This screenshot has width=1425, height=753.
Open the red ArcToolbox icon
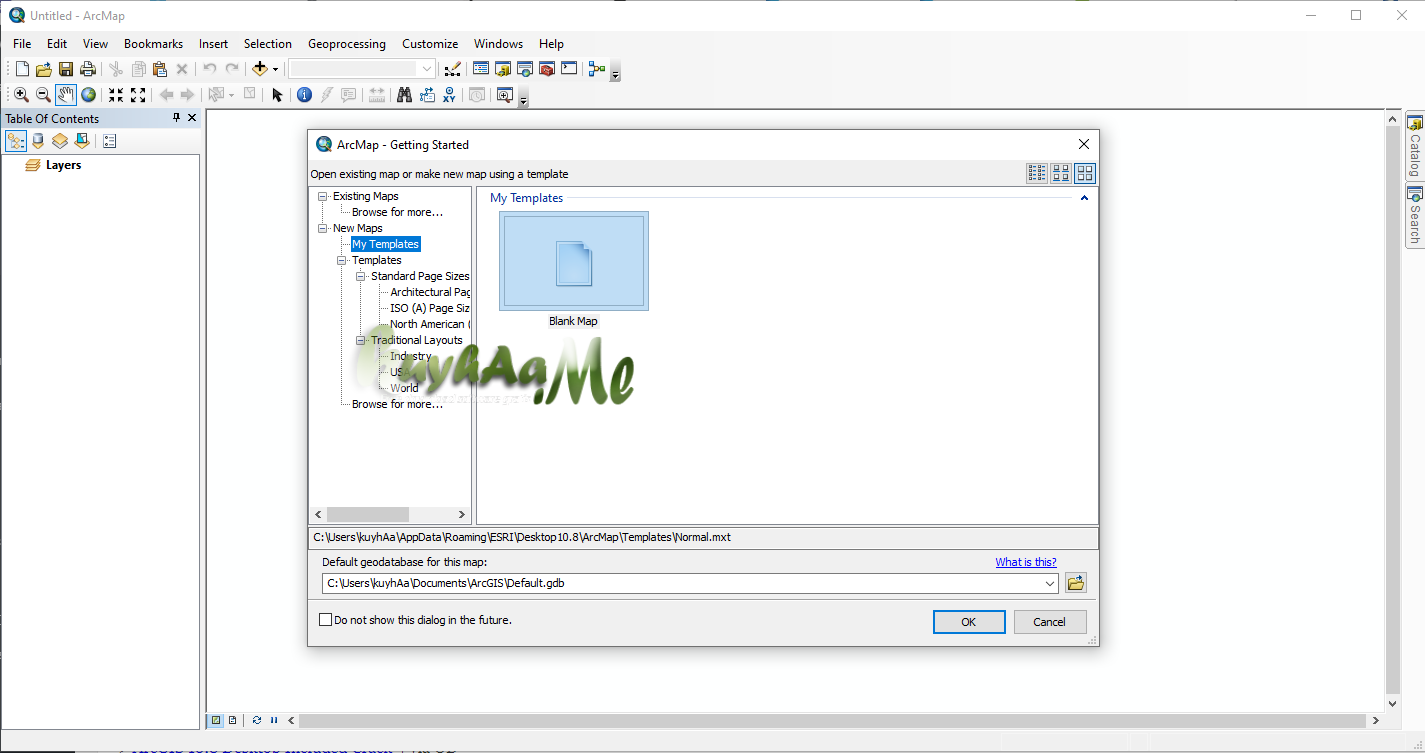(547, 69)
